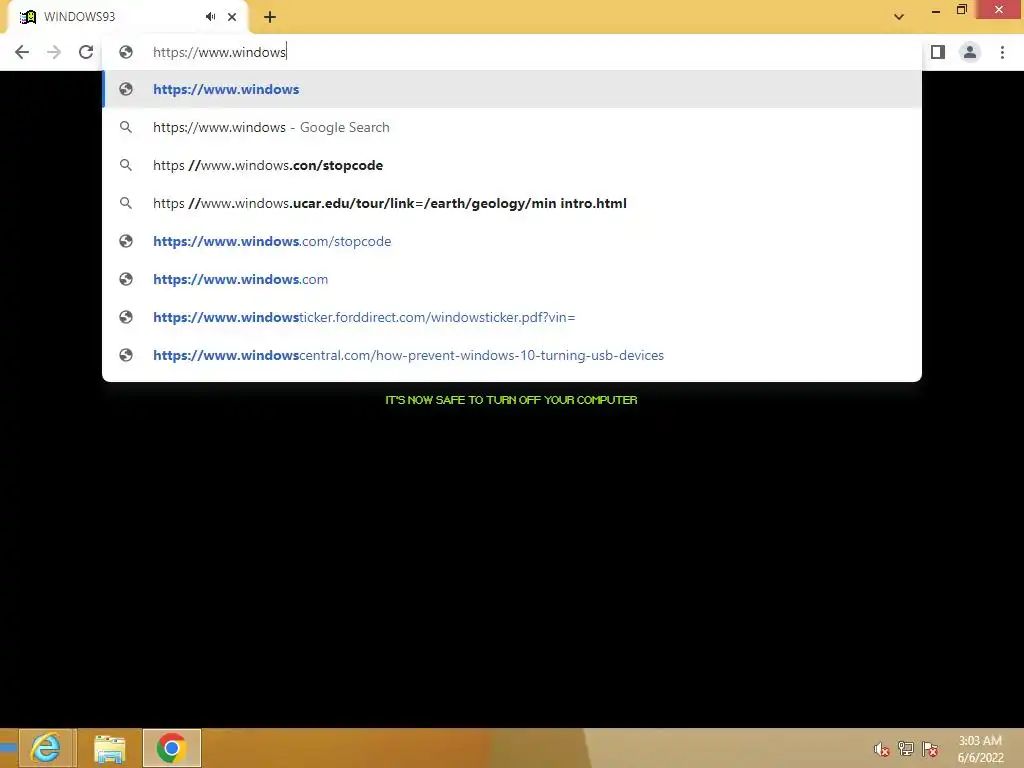The width and height of the screenshot is (1024, 768).
Task: Choose the first suggestion https://www.windows
Action: [512, 89]
